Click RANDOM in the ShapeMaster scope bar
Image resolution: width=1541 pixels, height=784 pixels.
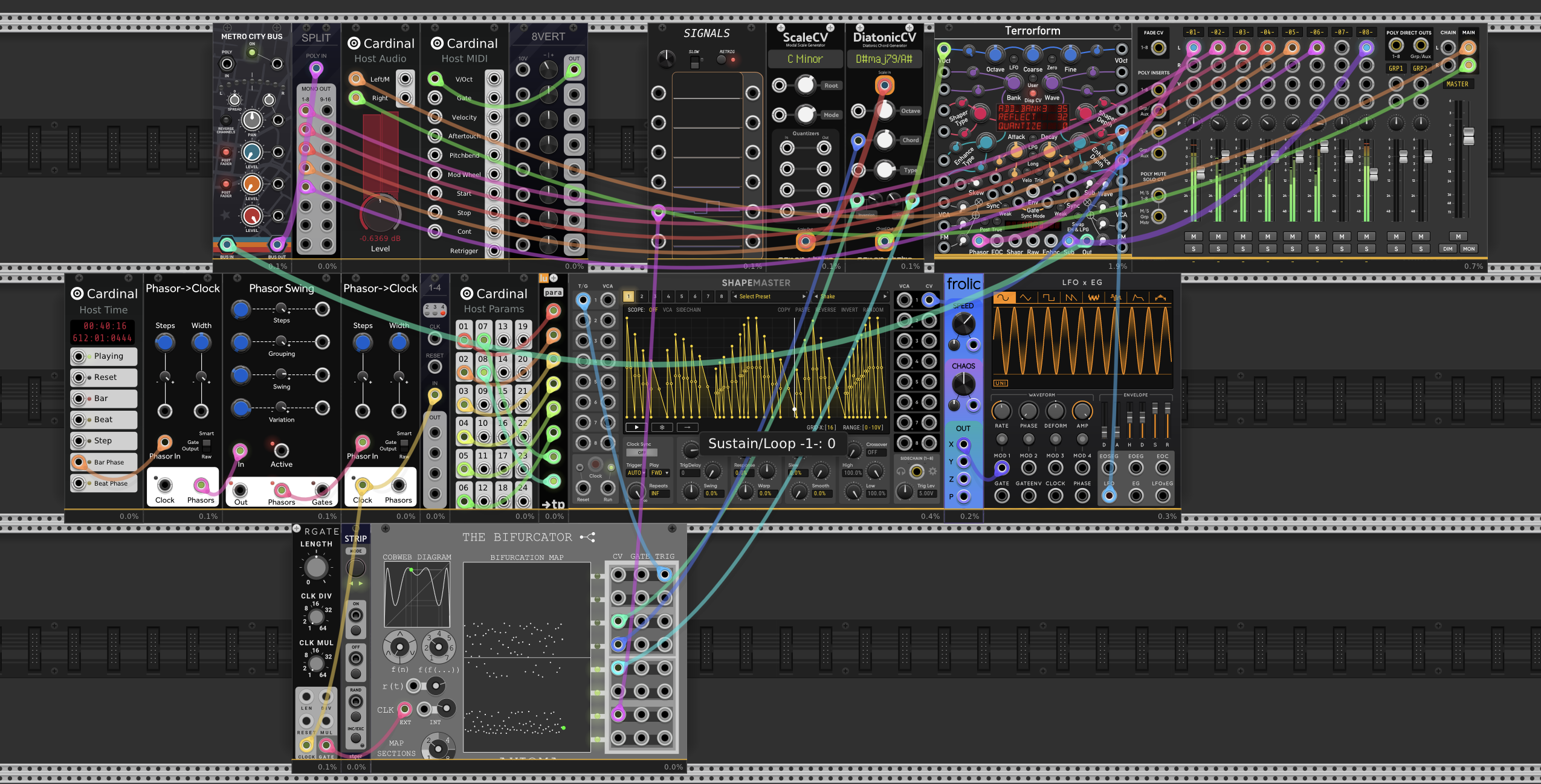pos(873,310)
